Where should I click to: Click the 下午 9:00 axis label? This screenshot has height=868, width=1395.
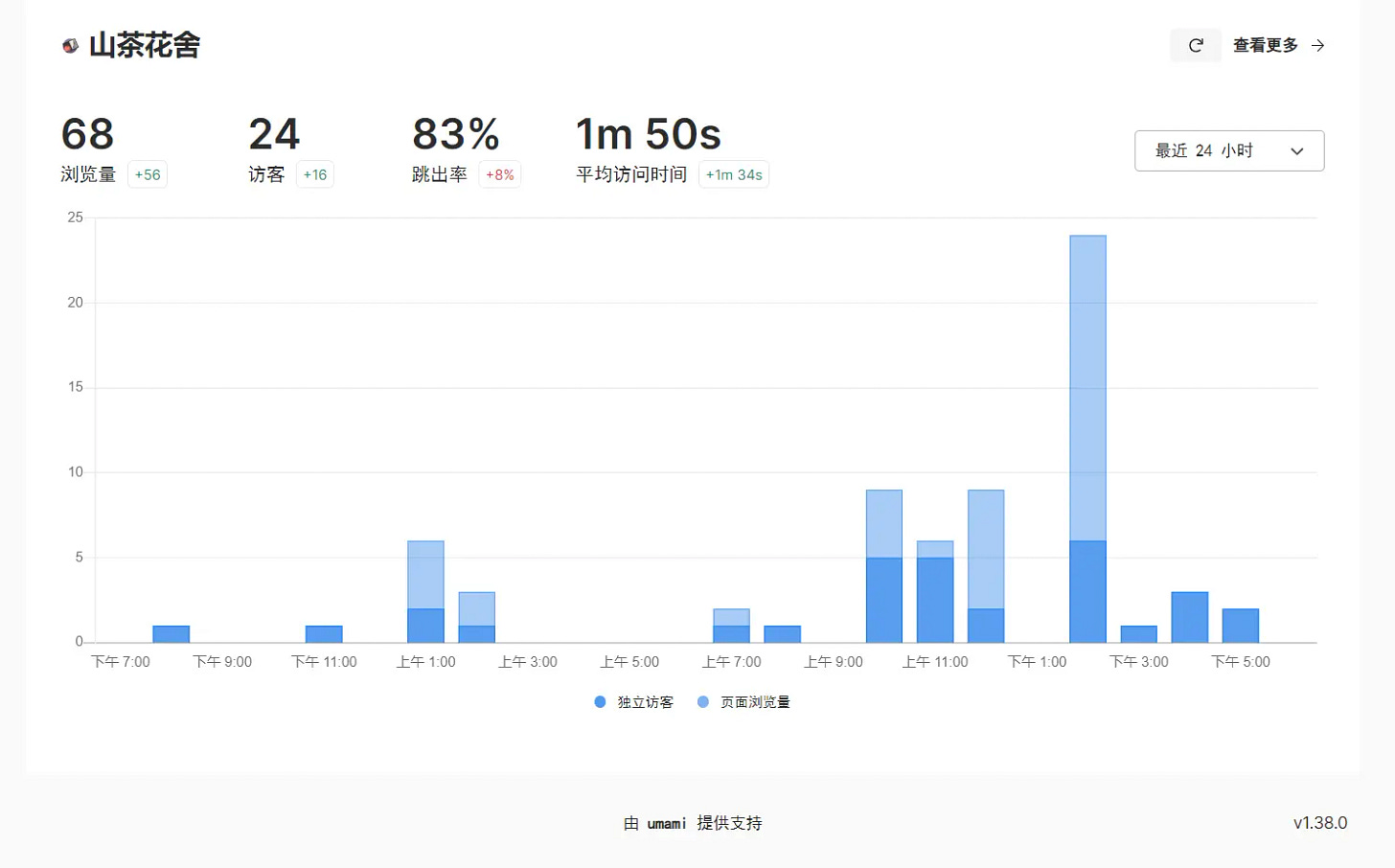coord(222,662)
